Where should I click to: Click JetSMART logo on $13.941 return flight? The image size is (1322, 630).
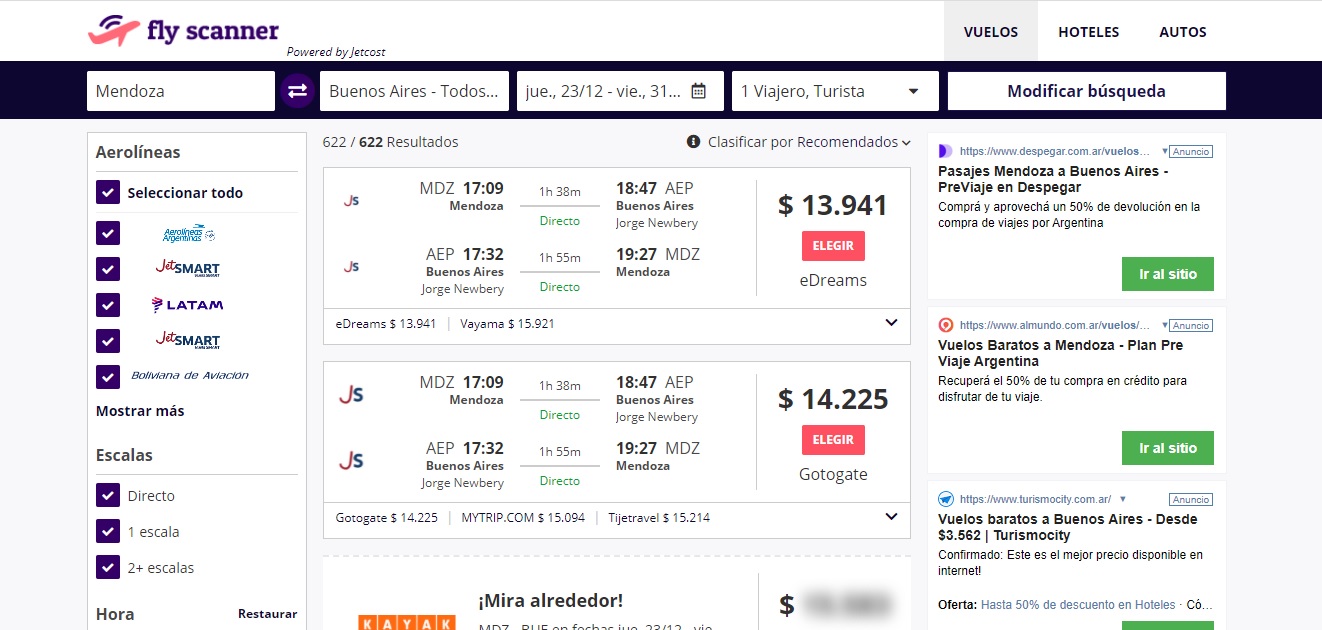pyautogui.click(x=350, y=266)
